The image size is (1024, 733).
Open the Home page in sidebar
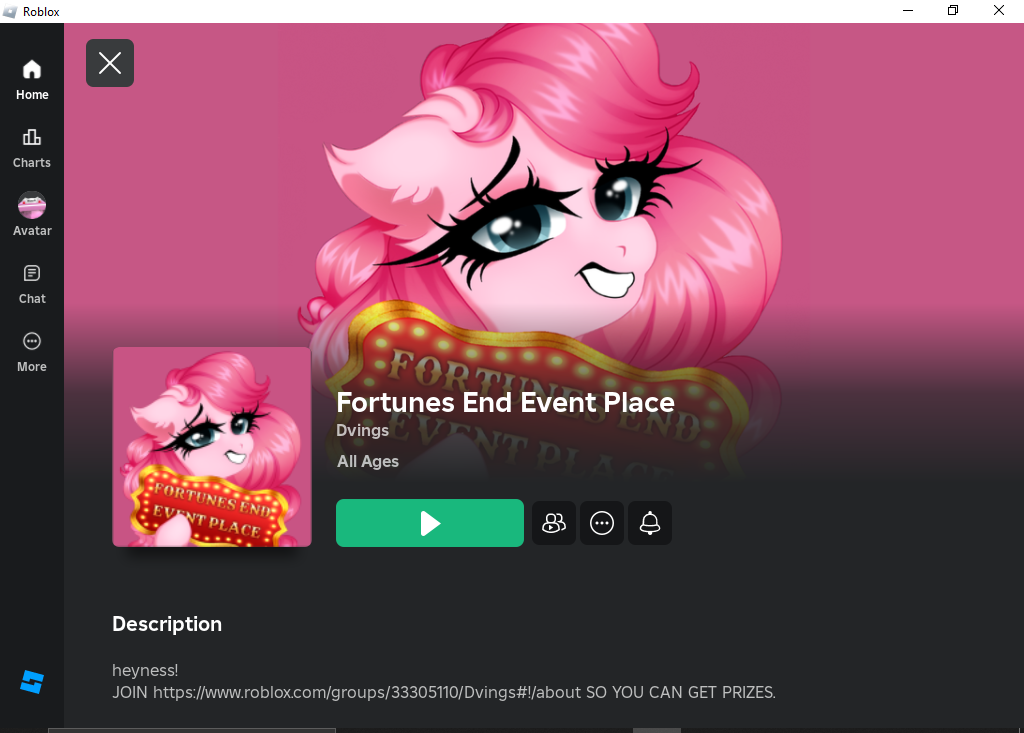(32, 80)
